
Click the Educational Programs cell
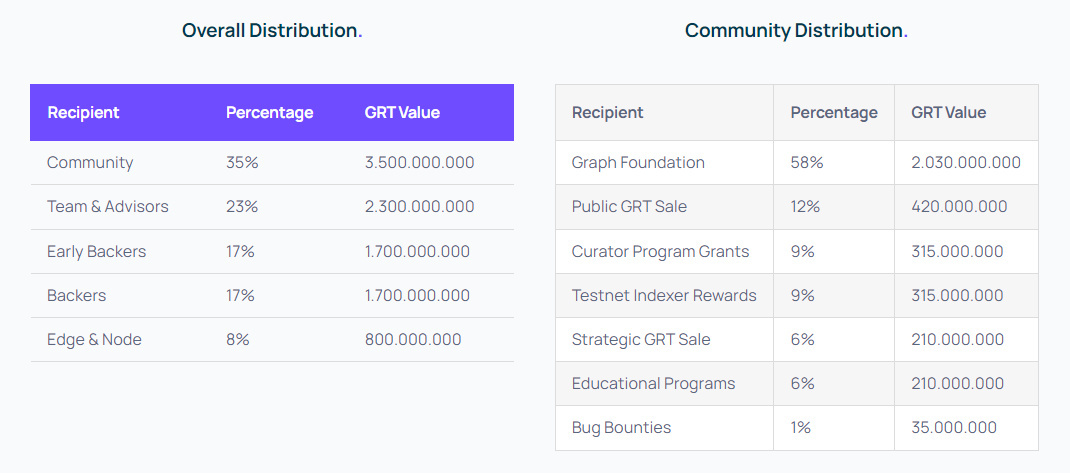pos(664,384)
